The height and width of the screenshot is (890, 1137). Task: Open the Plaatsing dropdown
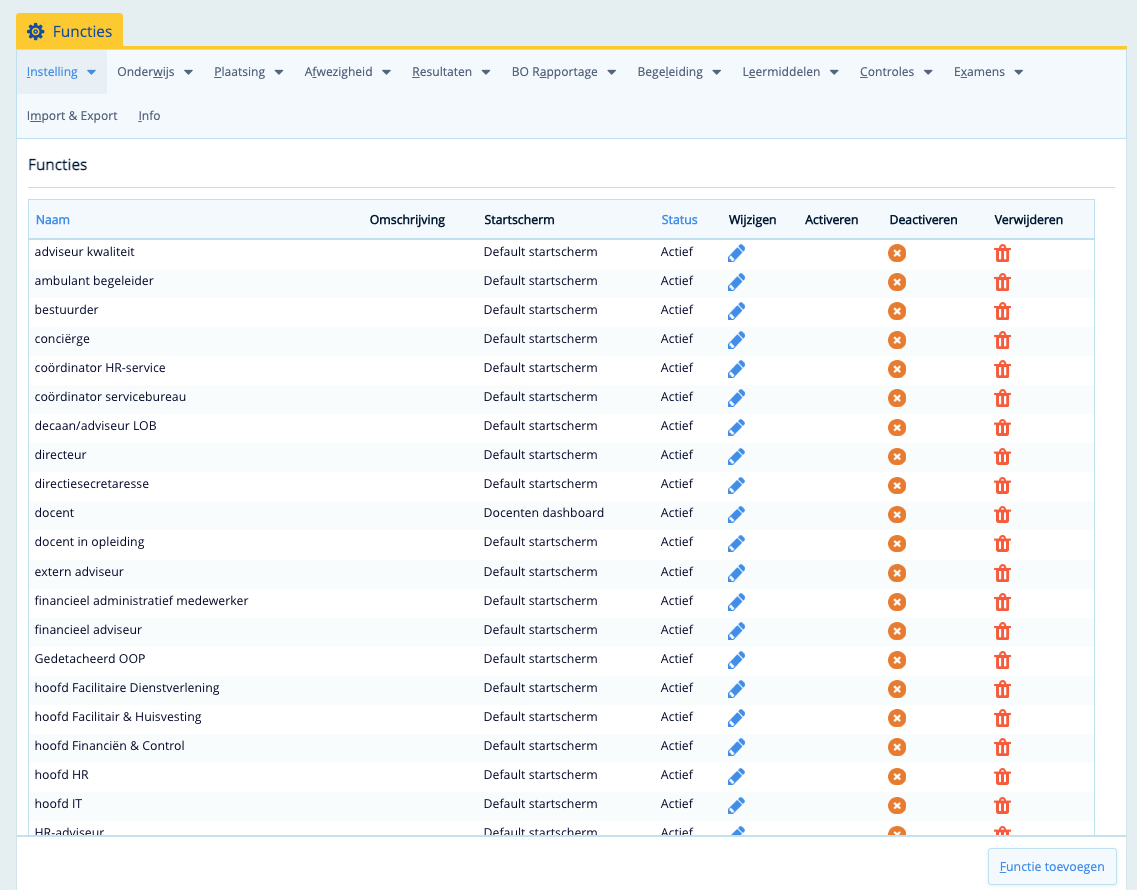point(248,72)
